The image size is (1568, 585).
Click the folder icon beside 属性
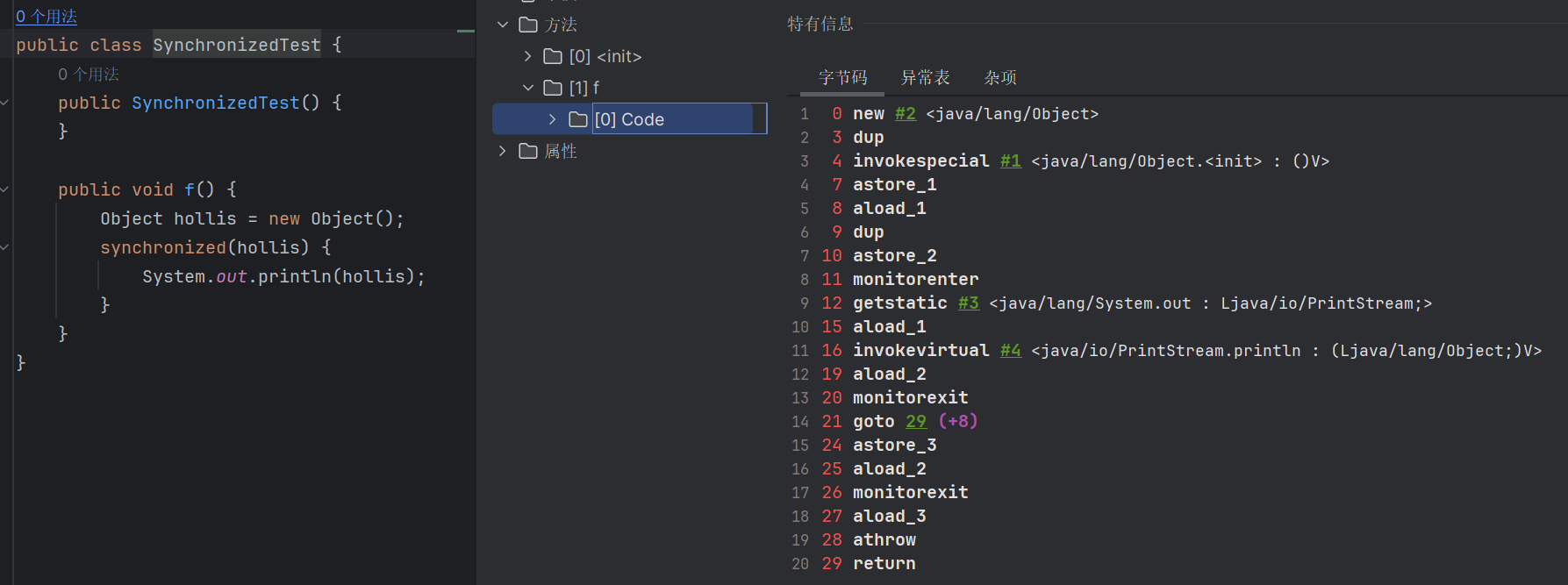(x=528, y=151)
